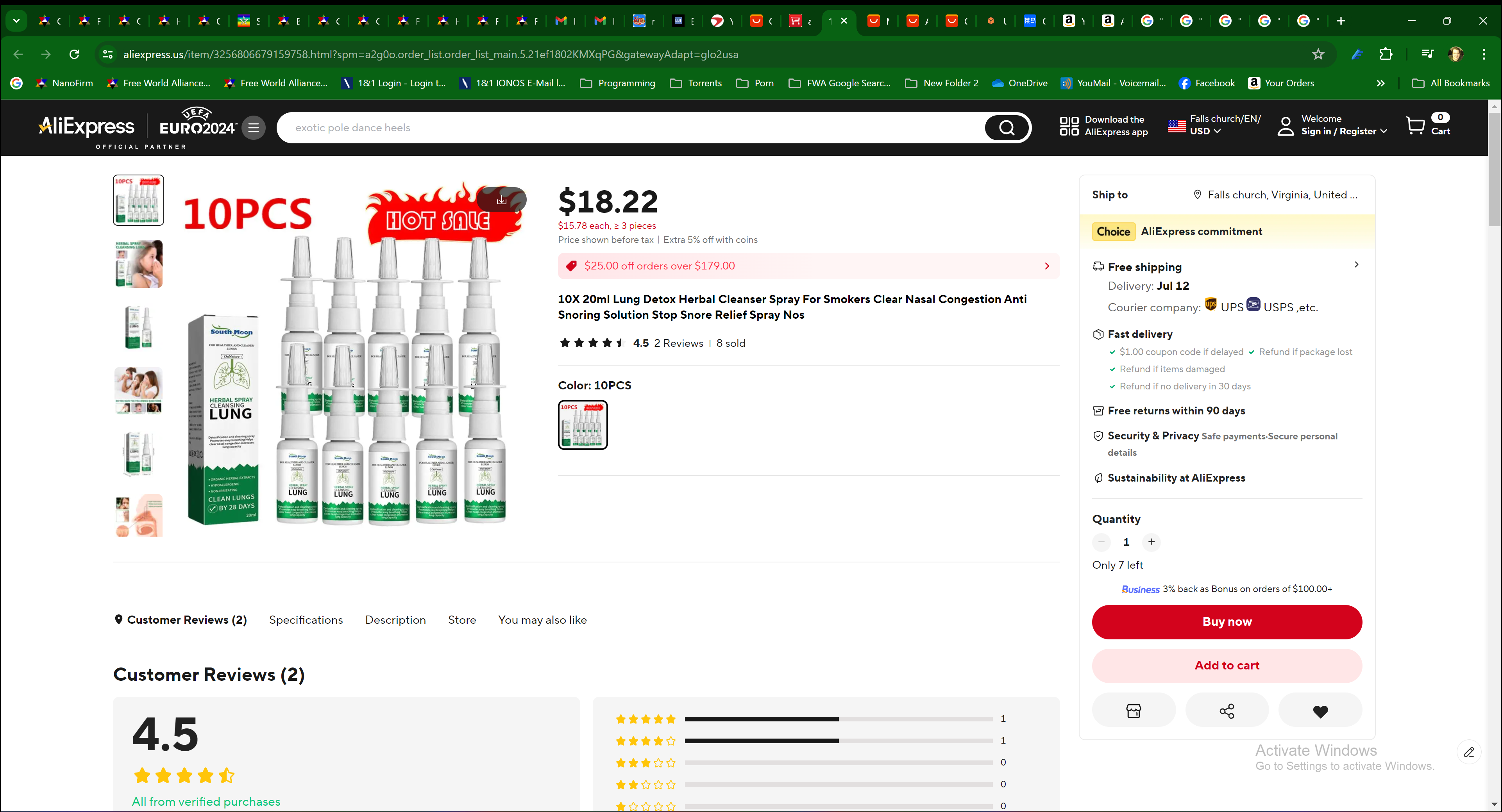This screenshot has height=812, width=1502.
Task: Expand the Sign in / Register dropdown
Action: [1343, 131]
